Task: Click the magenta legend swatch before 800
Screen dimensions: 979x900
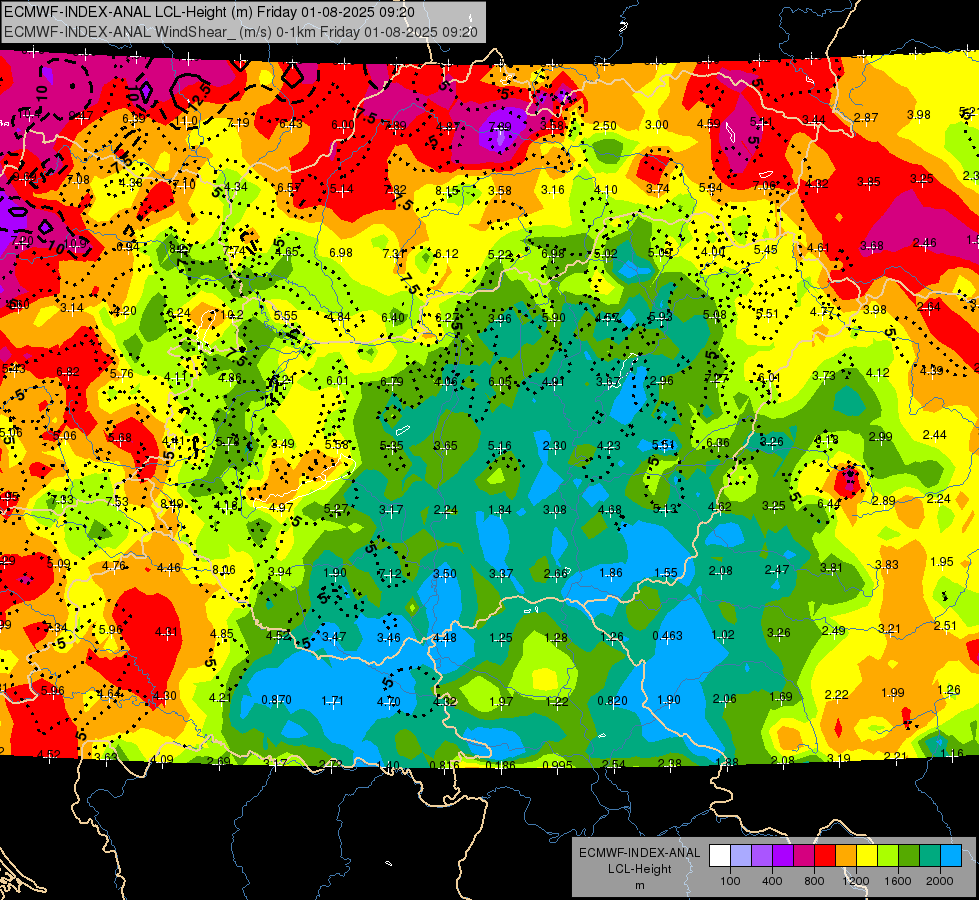Action: [804, 856]
